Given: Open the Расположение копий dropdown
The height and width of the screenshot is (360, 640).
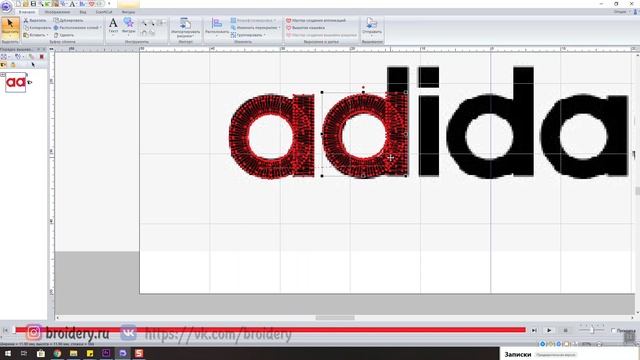Looking at the screenshot, I should (x=78, y=27).
